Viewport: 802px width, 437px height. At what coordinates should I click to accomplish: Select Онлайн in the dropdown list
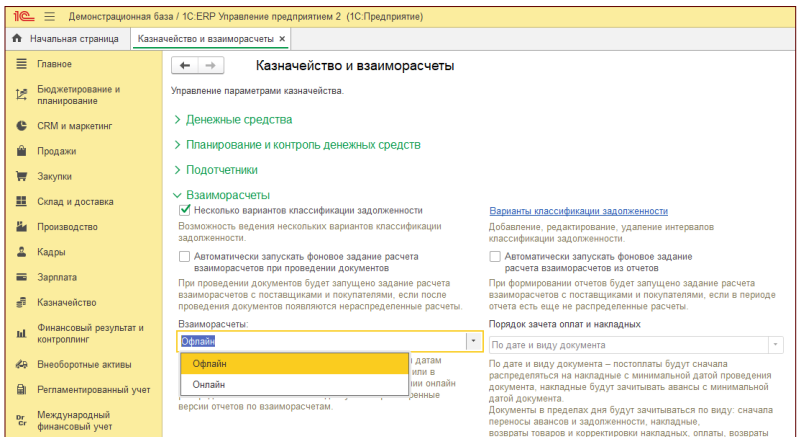coord(295,384)
